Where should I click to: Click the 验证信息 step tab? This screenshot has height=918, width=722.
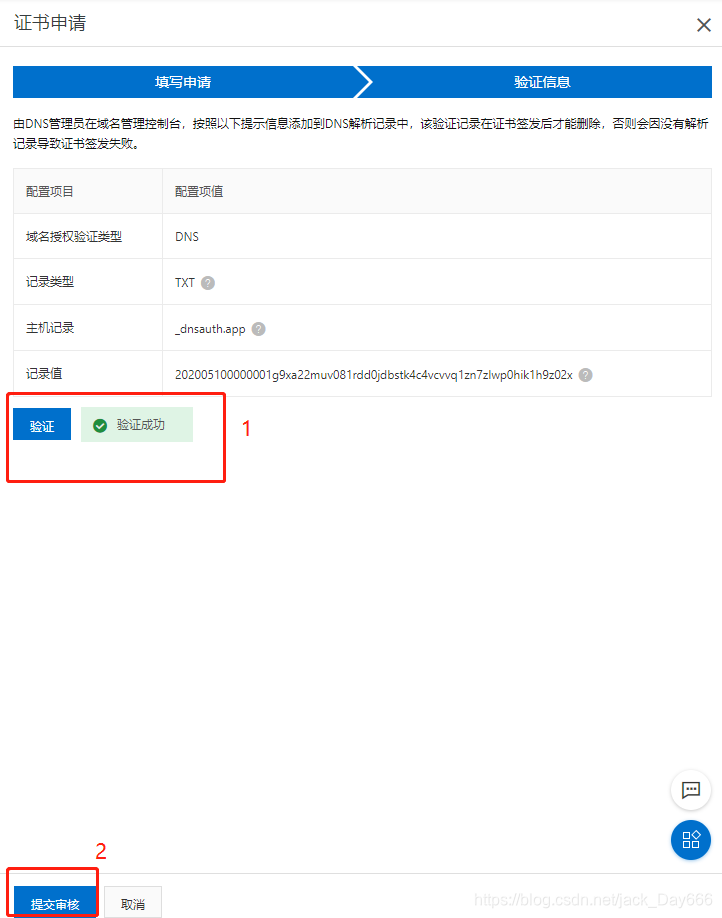(542, 82)
